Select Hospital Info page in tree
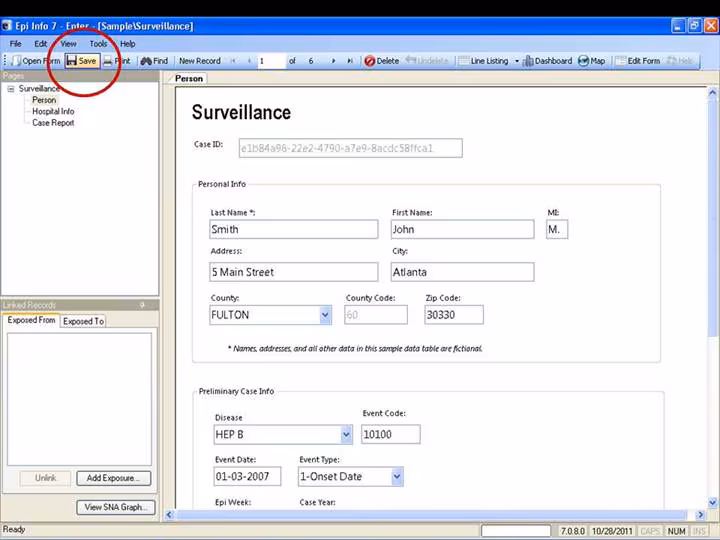The width and height of the screenshot is (720, 540). [53, 111]
